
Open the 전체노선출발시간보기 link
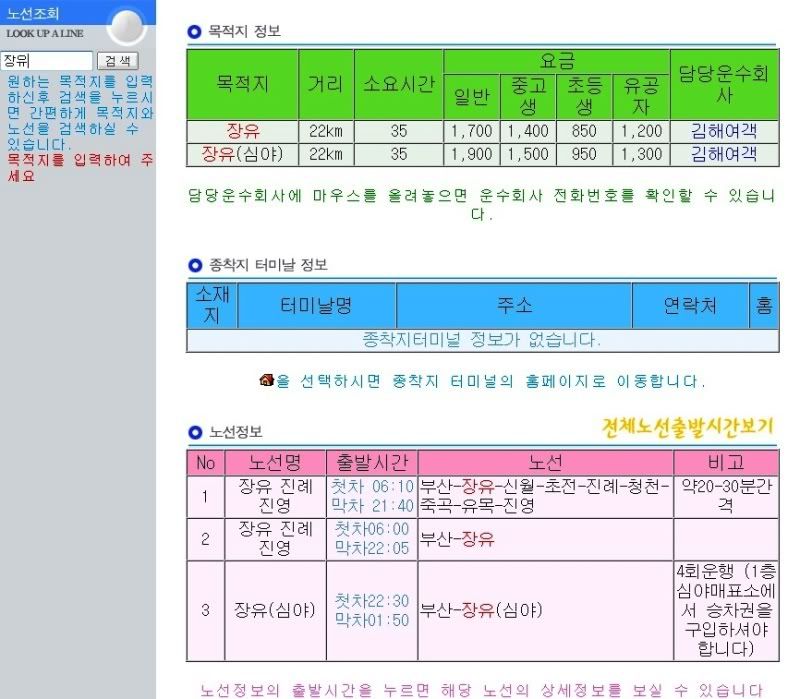[689, 426]
